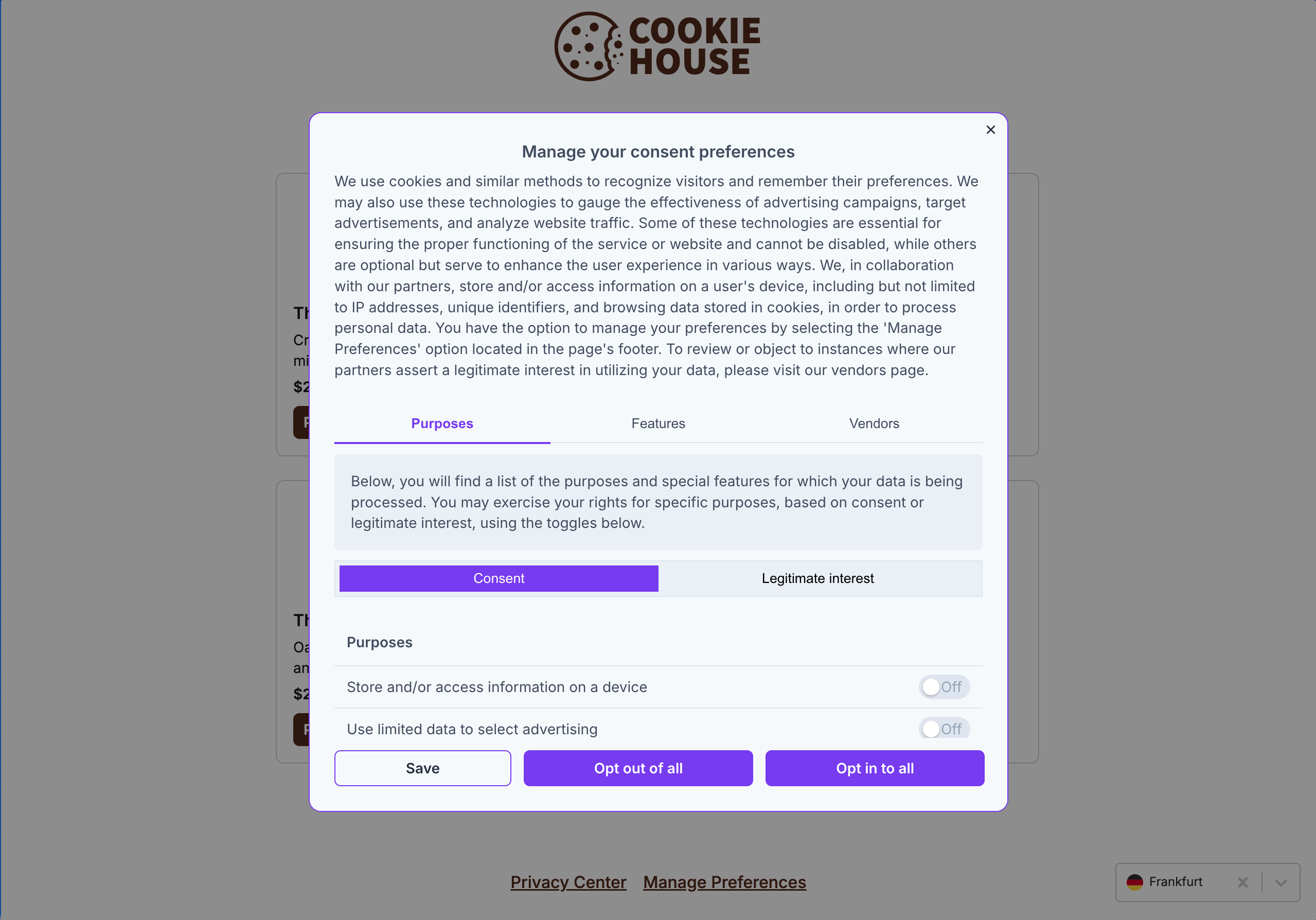This screenshot has width=1316, height=920.
Task: Click the Features tab icon
Action: pyautogui.click(x=658, y=423)
